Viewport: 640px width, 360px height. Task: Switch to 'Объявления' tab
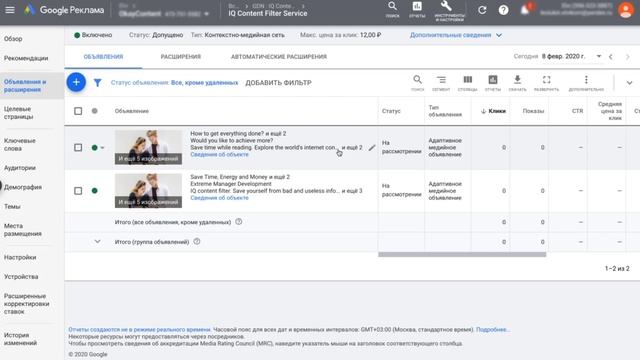(x=103, y=57)
